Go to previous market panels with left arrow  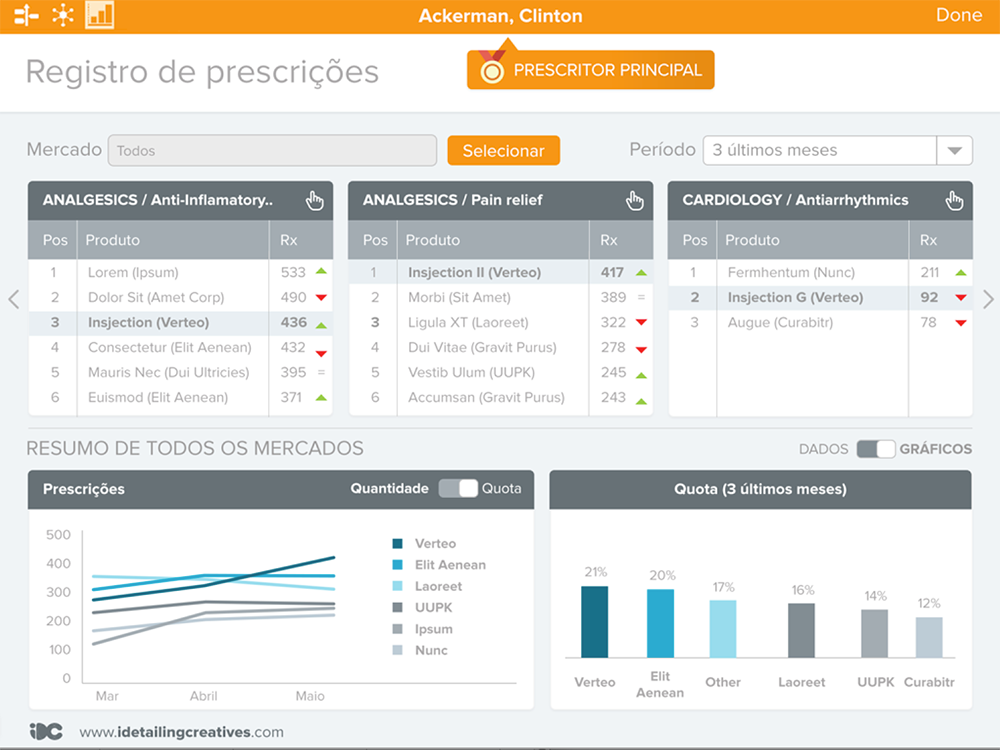[13, 299]
